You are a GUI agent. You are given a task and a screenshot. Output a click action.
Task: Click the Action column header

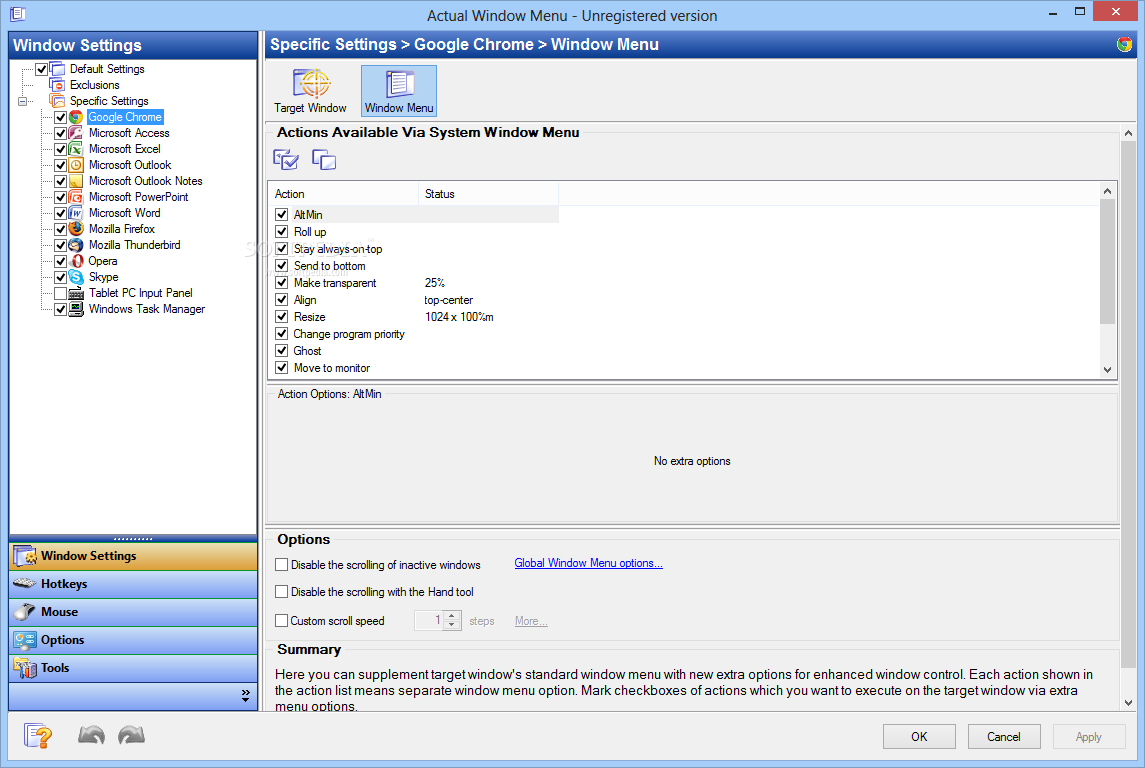point(343,194)
